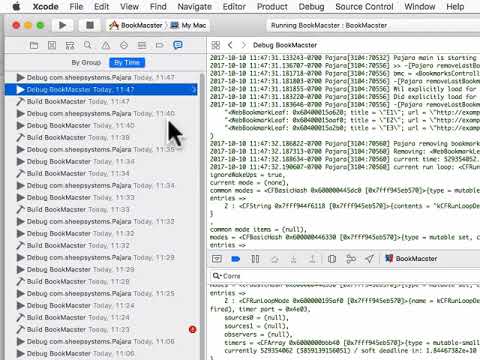Viewport: 480px width, 360px height.
Task: Show the Issue navigator warning icon
Action: click(106, 45)
